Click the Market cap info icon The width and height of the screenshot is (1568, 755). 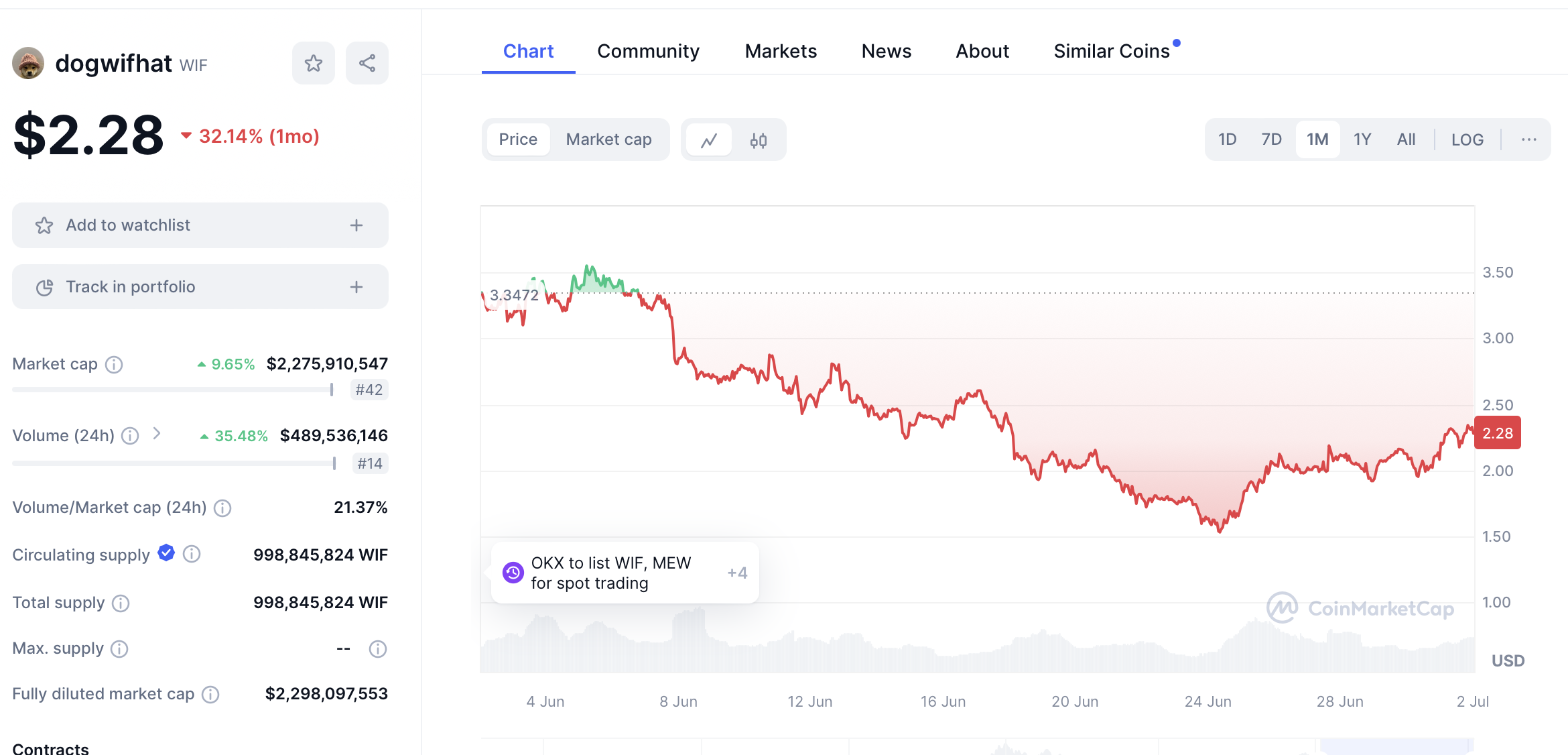pyautogui.click(x=115, y=365)
